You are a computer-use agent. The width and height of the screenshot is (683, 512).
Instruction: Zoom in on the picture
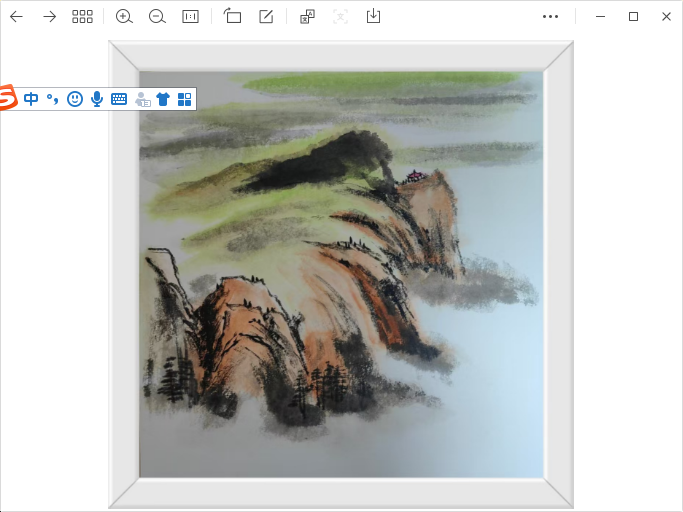[124, 17]
